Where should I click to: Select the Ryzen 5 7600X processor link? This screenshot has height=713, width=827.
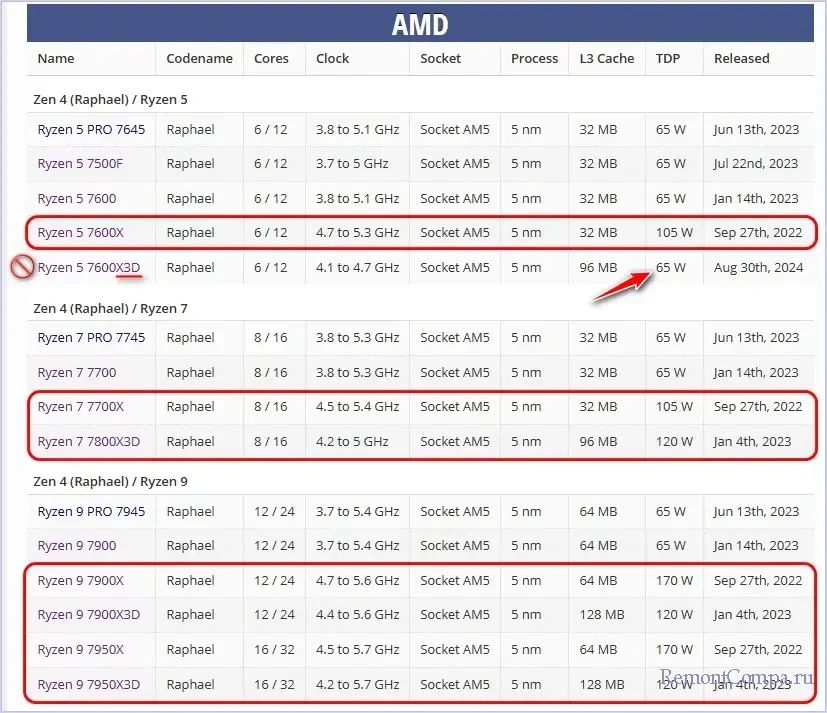pyautogui.click(x=80, y=233)
